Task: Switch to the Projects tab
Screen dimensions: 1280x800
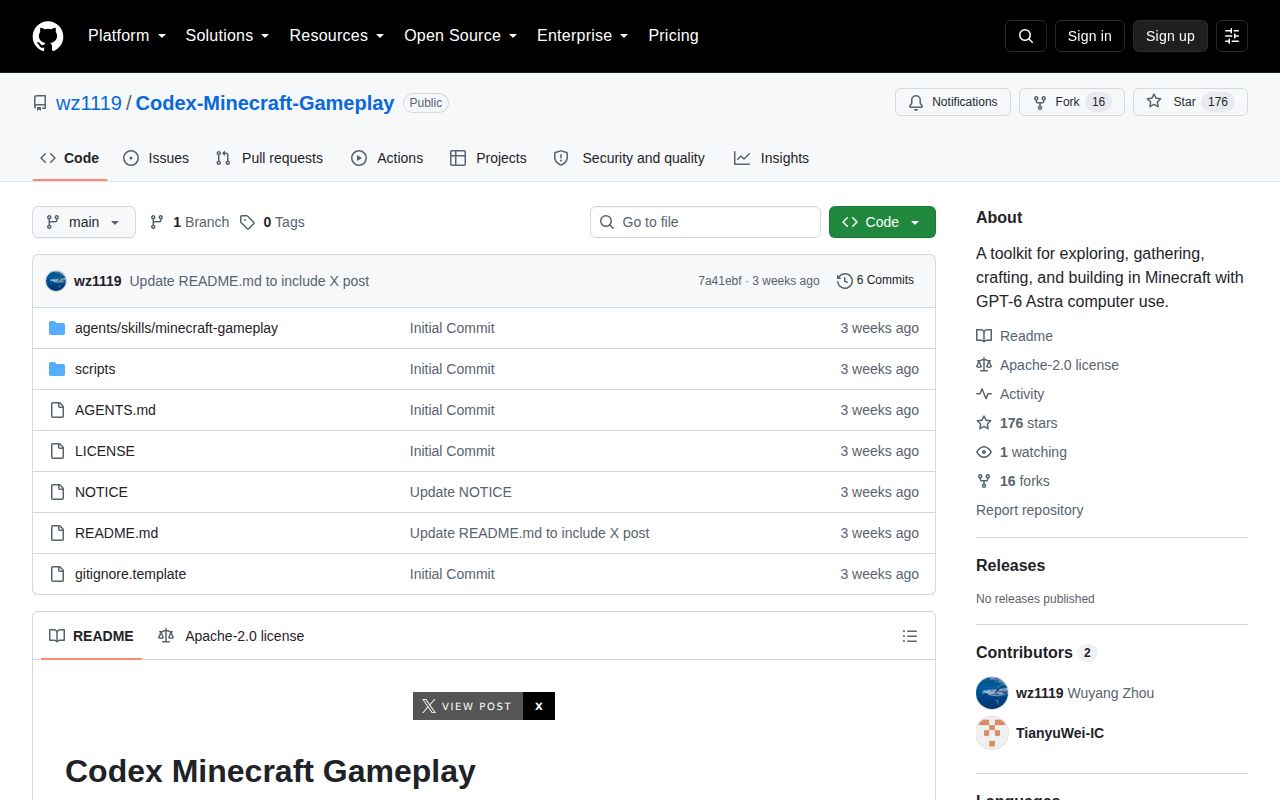Action: [x=488, y=158]
